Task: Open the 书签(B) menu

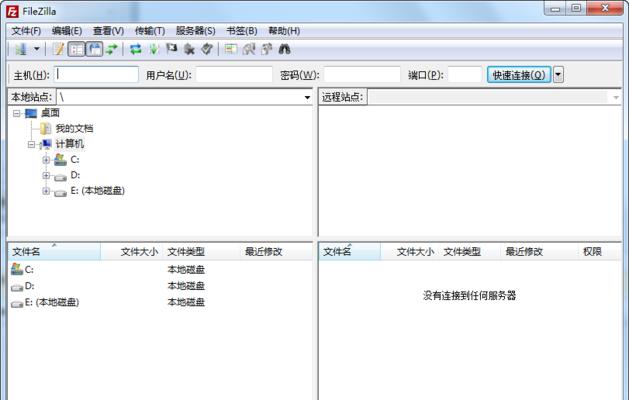Action: pos(241,31)
